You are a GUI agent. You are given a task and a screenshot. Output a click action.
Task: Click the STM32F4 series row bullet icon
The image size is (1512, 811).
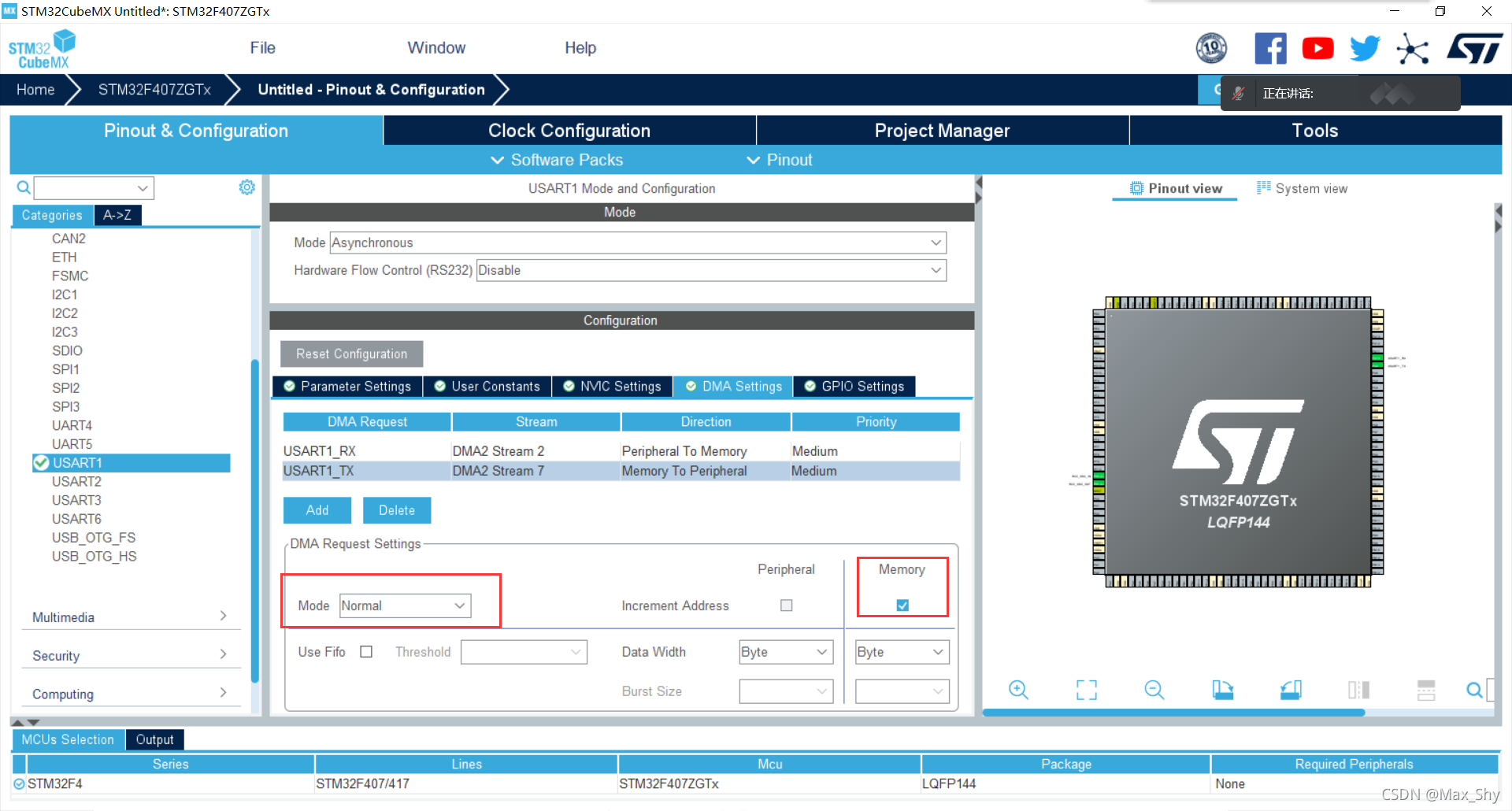[19, 784]
